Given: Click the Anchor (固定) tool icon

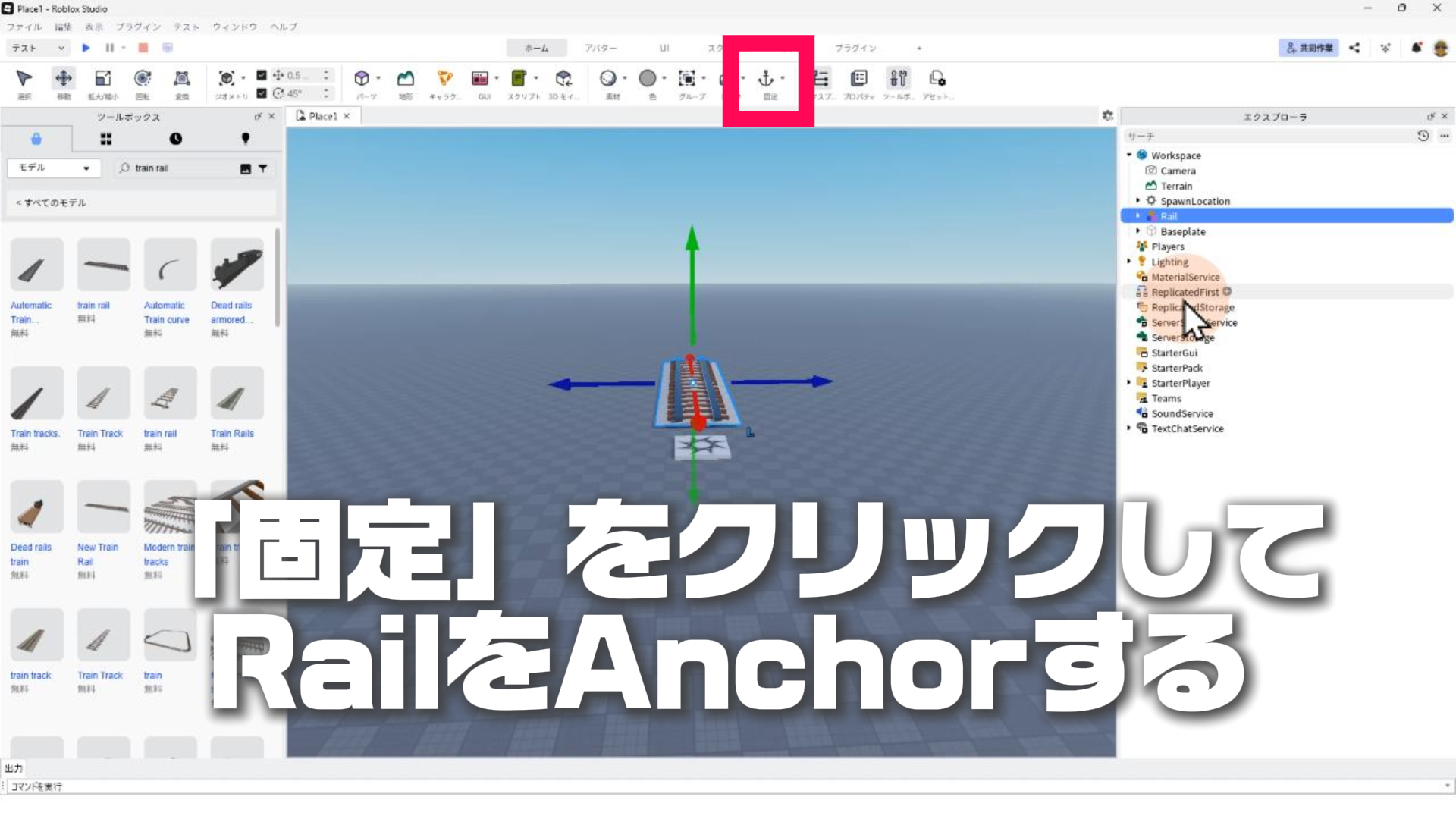Looking at the screenshot, I should point(766,79).
